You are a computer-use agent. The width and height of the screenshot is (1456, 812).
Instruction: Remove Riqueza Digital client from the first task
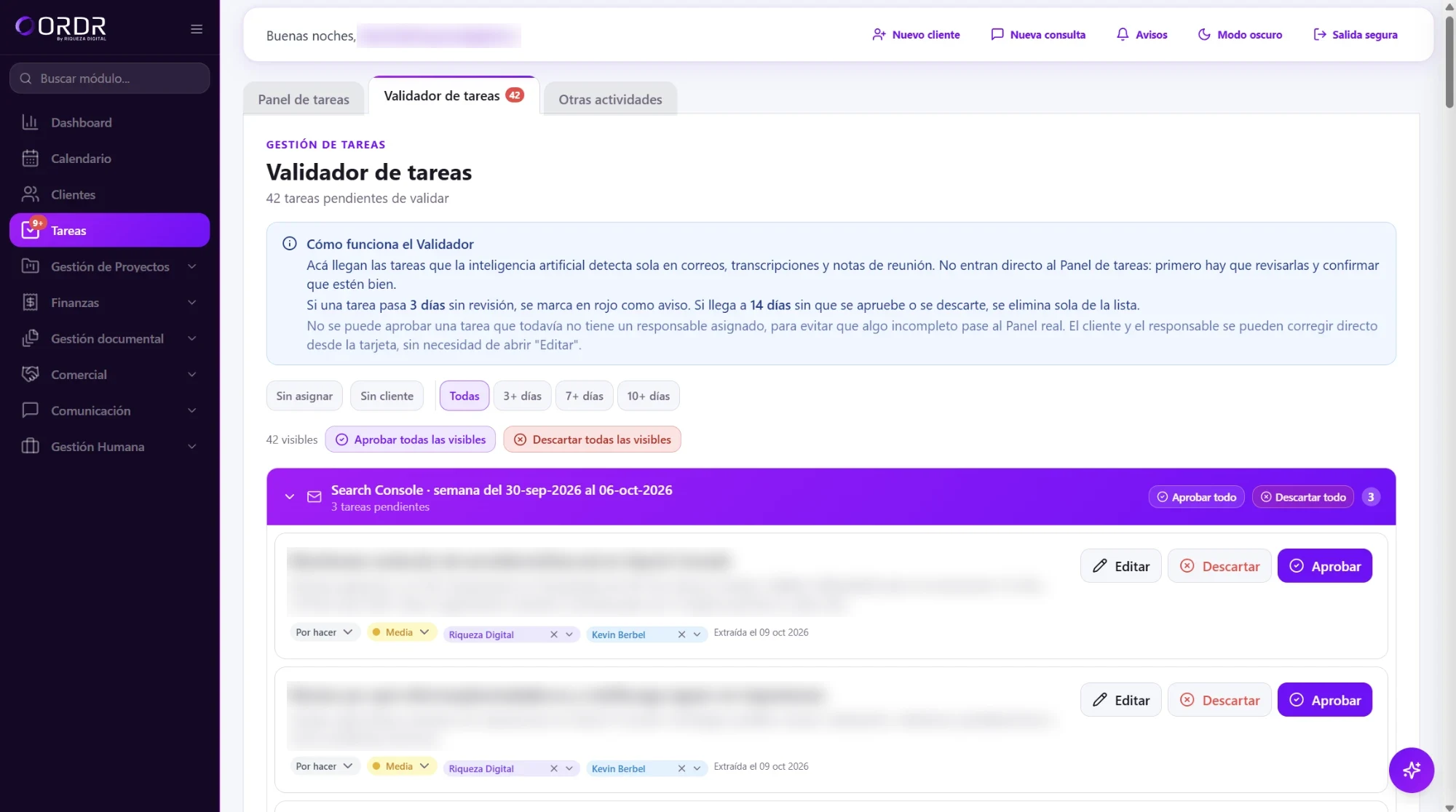tap(554, 634)
